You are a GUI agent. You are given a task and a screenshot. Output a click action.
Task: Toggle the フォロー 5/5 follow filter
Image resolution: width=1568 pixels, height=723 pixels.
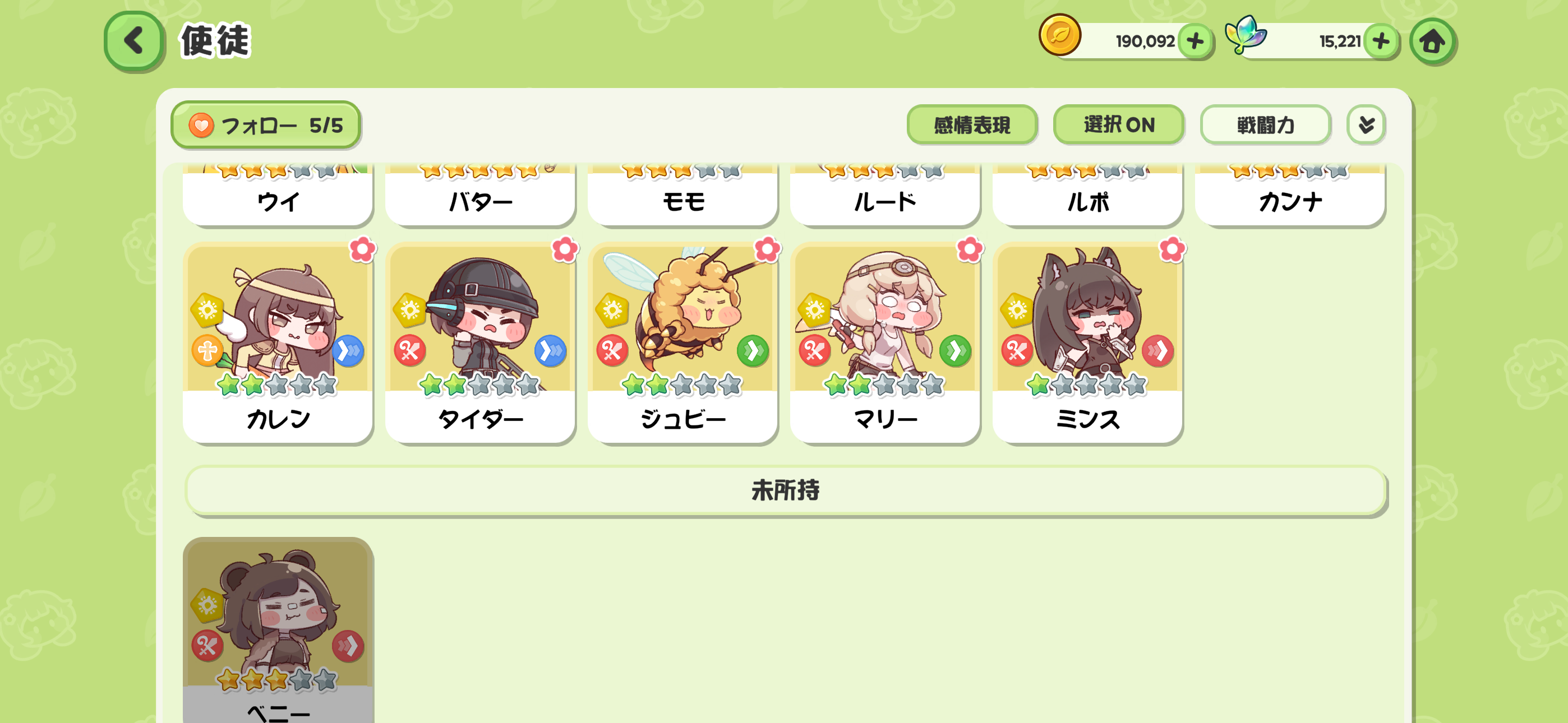(266, 125)
